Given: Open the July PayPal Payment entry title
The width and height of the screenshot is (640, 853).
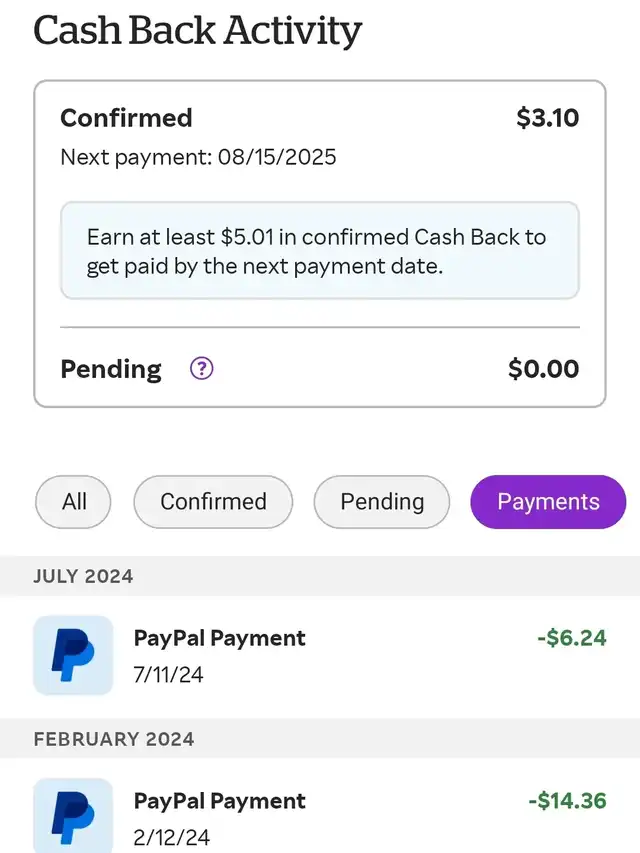Looking at the screenshot, I should (219, 638).
